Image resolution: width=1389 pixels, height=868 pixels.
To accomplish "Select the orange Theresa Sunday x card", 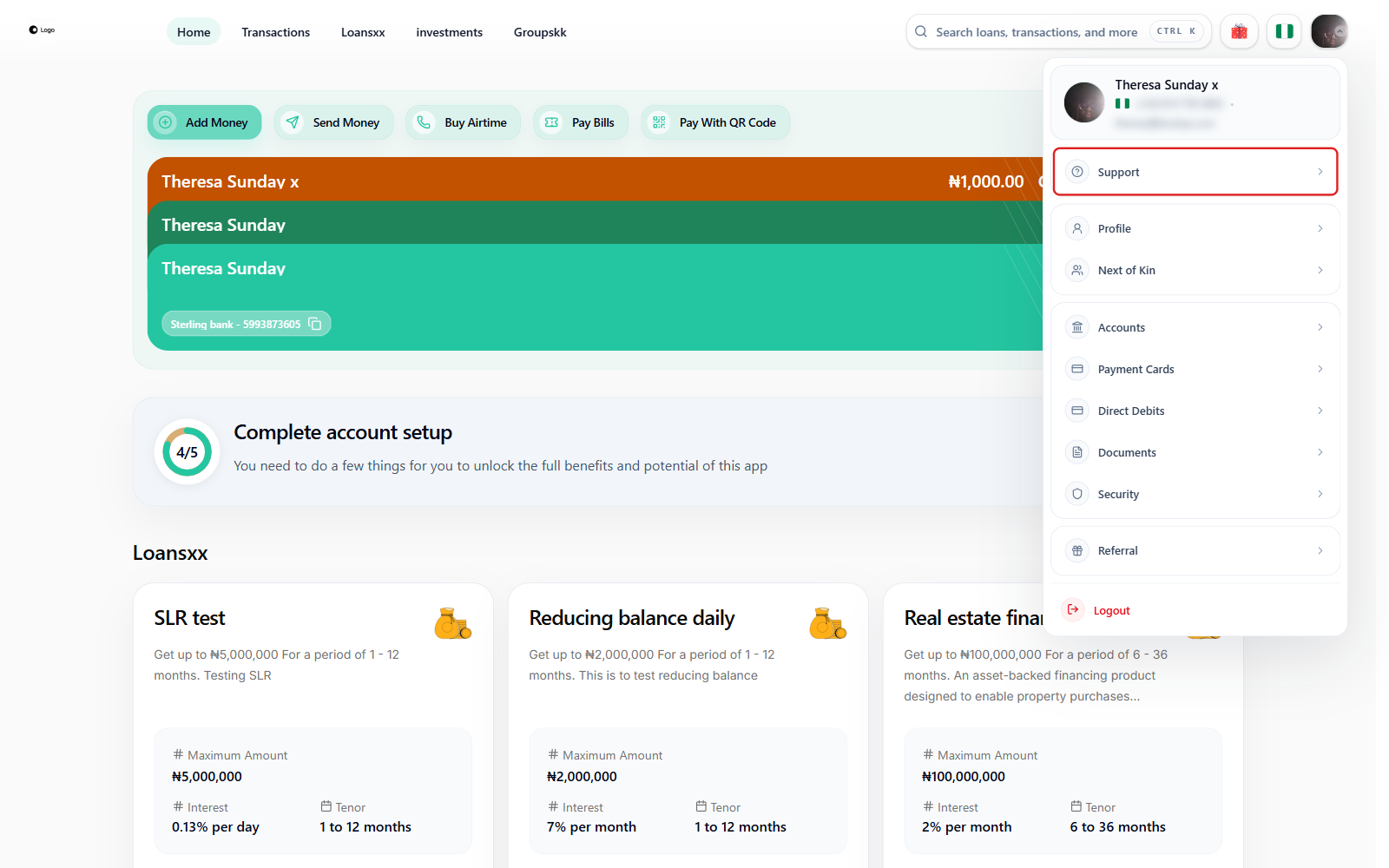I will coord(595,179).
